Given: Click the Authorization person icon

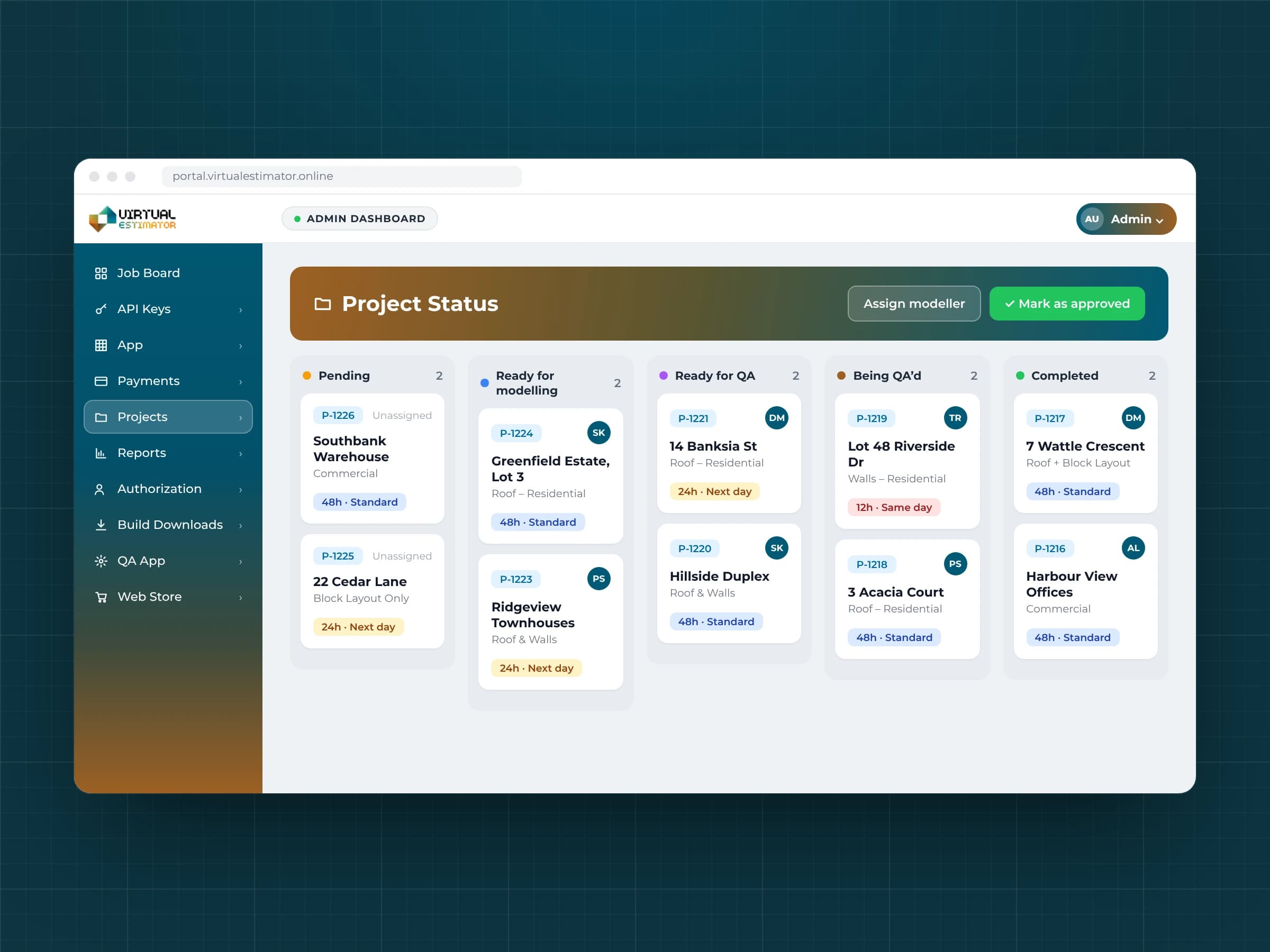Looking at the screenshot, I should (x=99, y=489).
